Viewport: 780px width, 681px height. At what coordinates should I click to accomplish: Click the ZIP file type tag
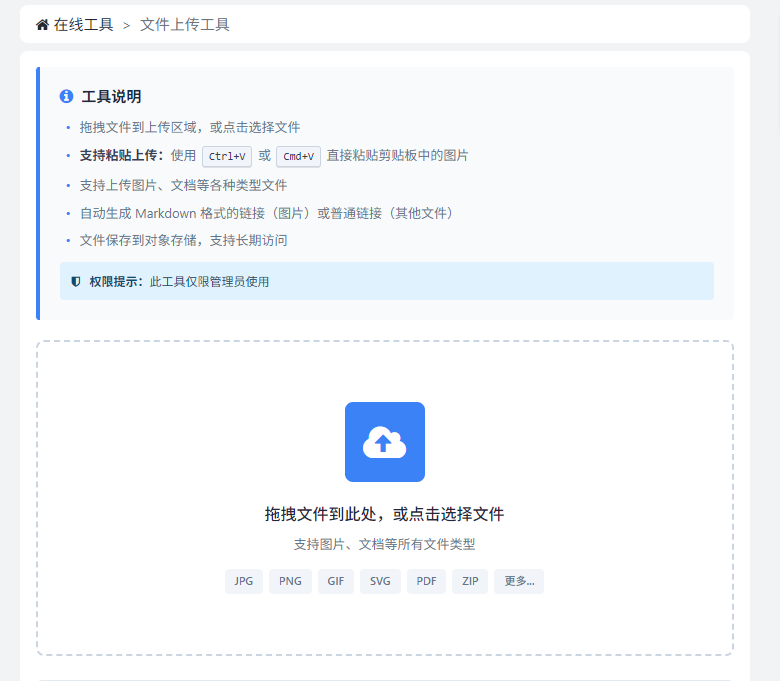470,581
